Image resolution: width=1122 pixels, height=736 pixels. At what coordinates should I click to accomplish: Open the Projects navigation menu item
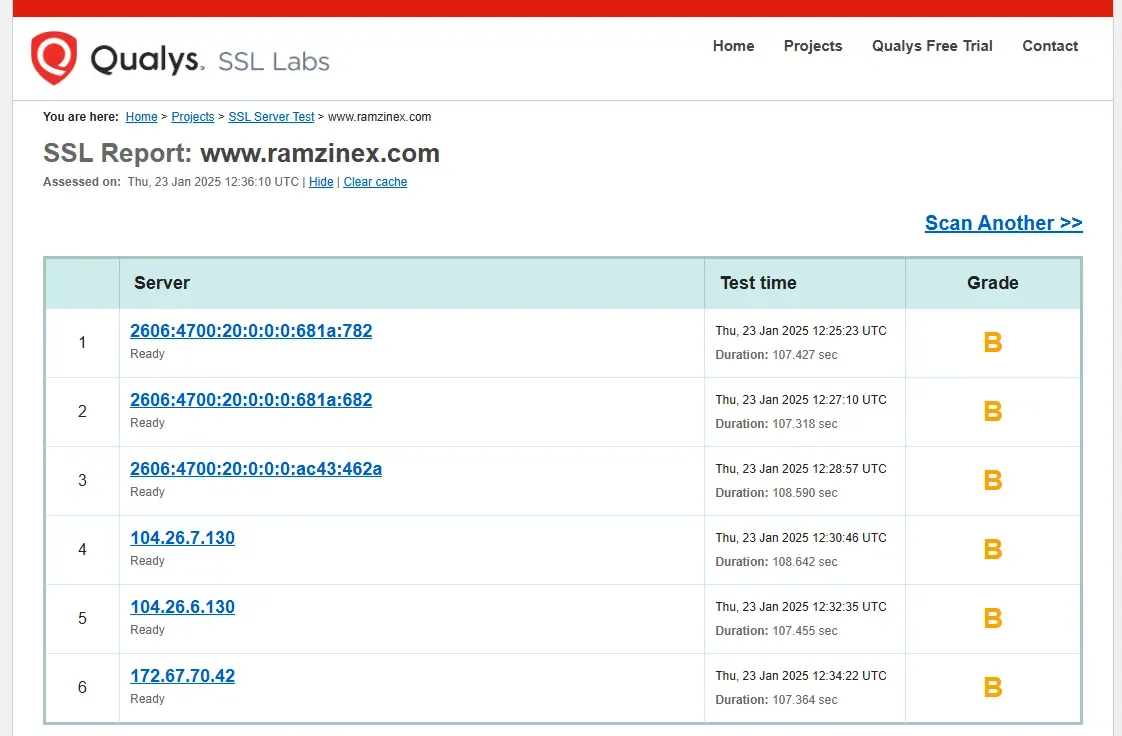(x=813, y=46)
